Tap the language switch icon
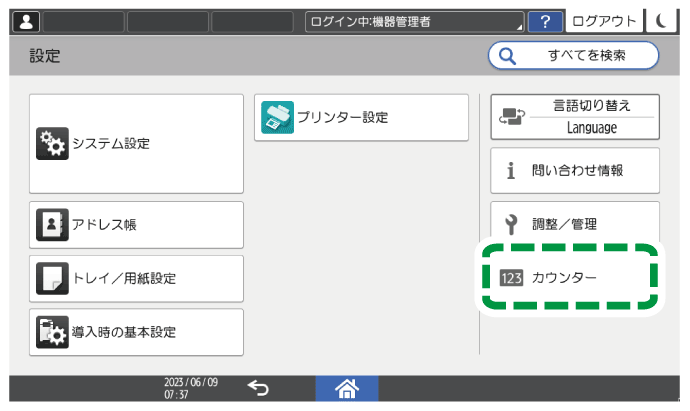690x411 pixels. coord(512,117)
